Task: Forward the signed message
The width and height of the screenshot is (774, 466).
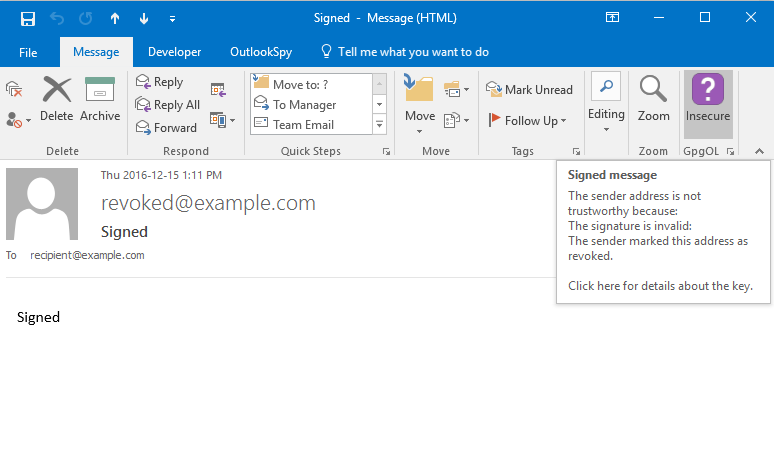Action: (x=166, y=127)
